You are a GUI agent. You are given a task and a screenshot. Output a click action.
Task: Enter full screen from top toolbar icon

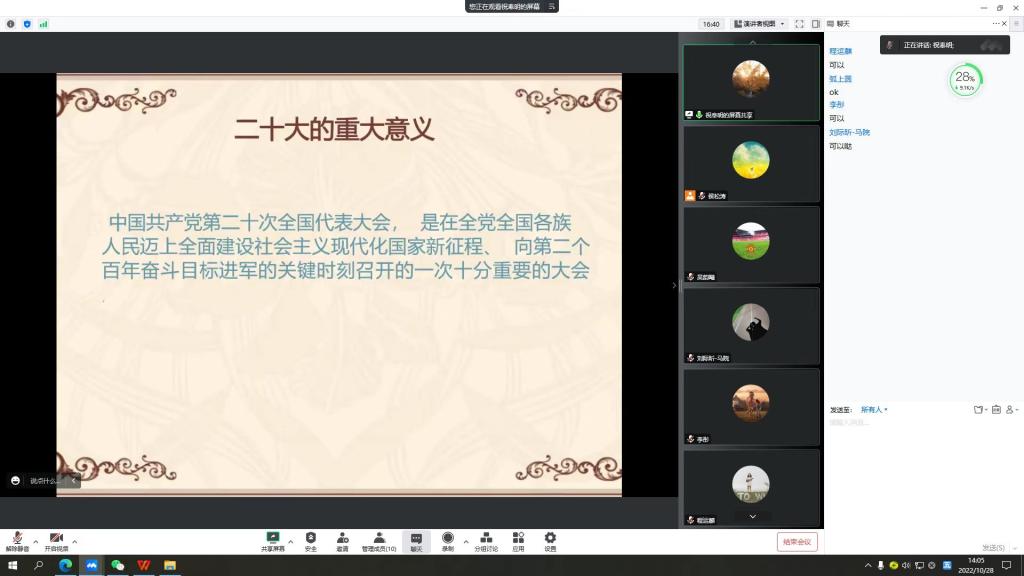(x=799, y=24)
